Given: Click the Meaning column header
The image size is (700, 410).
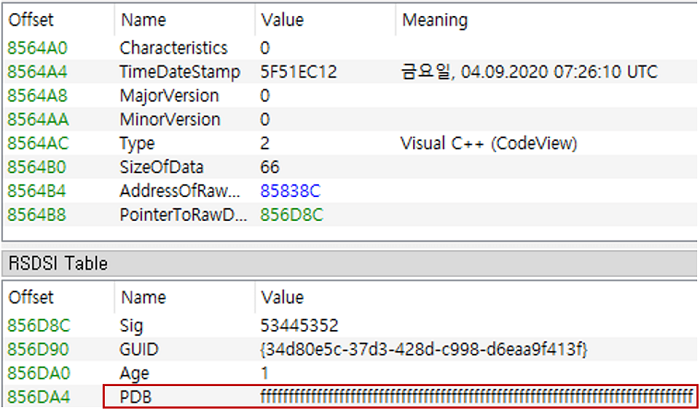Looking at the screenshot, I should tap(435, 20).
